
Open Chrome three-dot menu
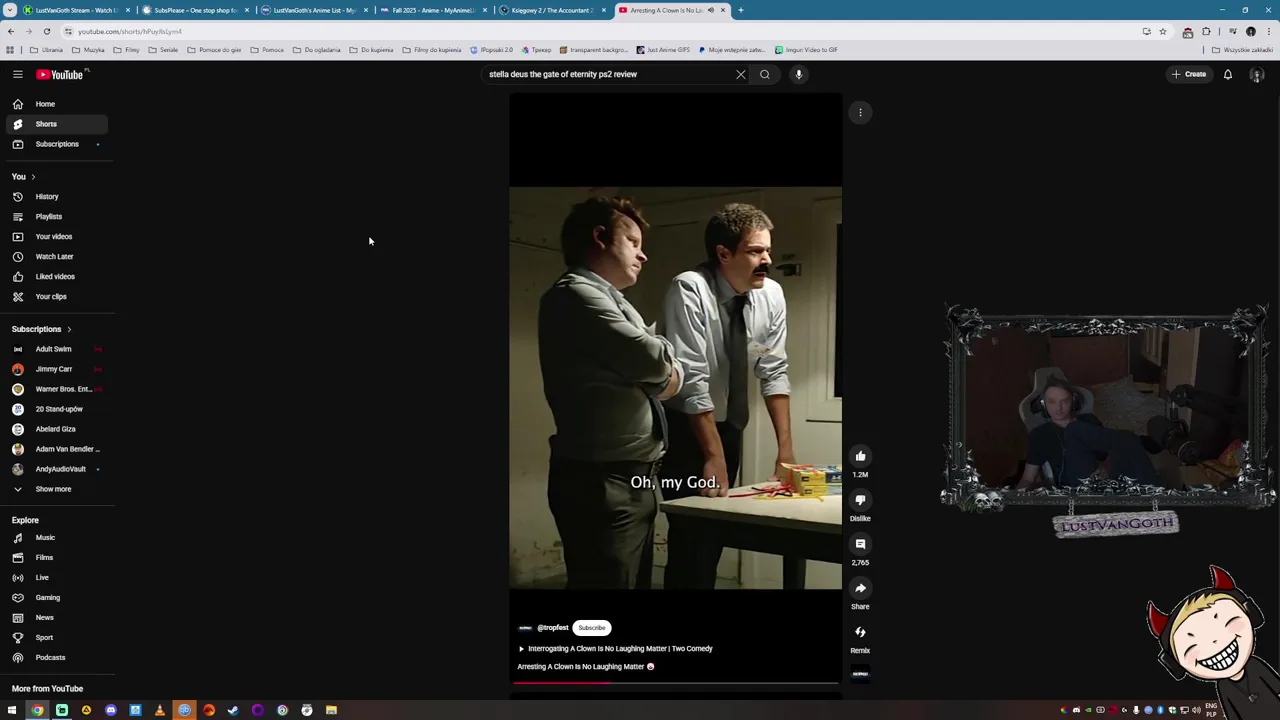pos(1268,31)
